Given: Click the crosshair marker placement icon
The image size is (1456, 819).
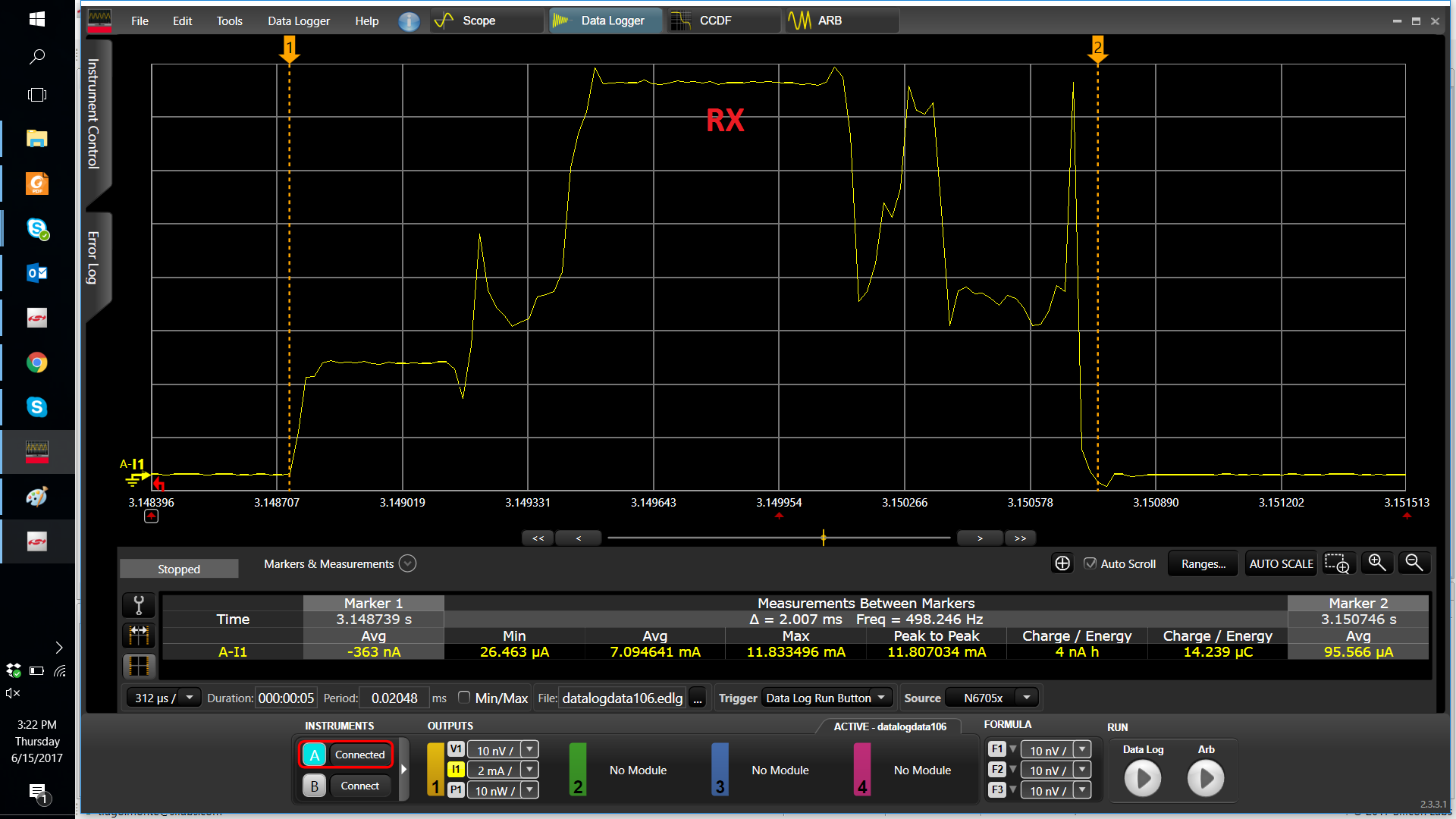Looking at the screenshot, I should pyautogui.click(x=1062, y=563).
